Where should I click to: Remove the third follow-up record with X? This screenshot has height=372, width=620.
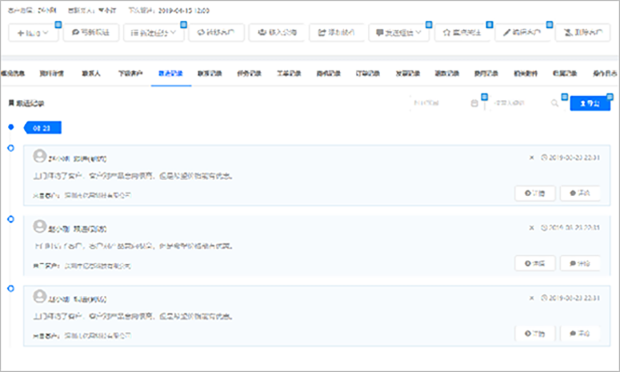tap(531, 298)
